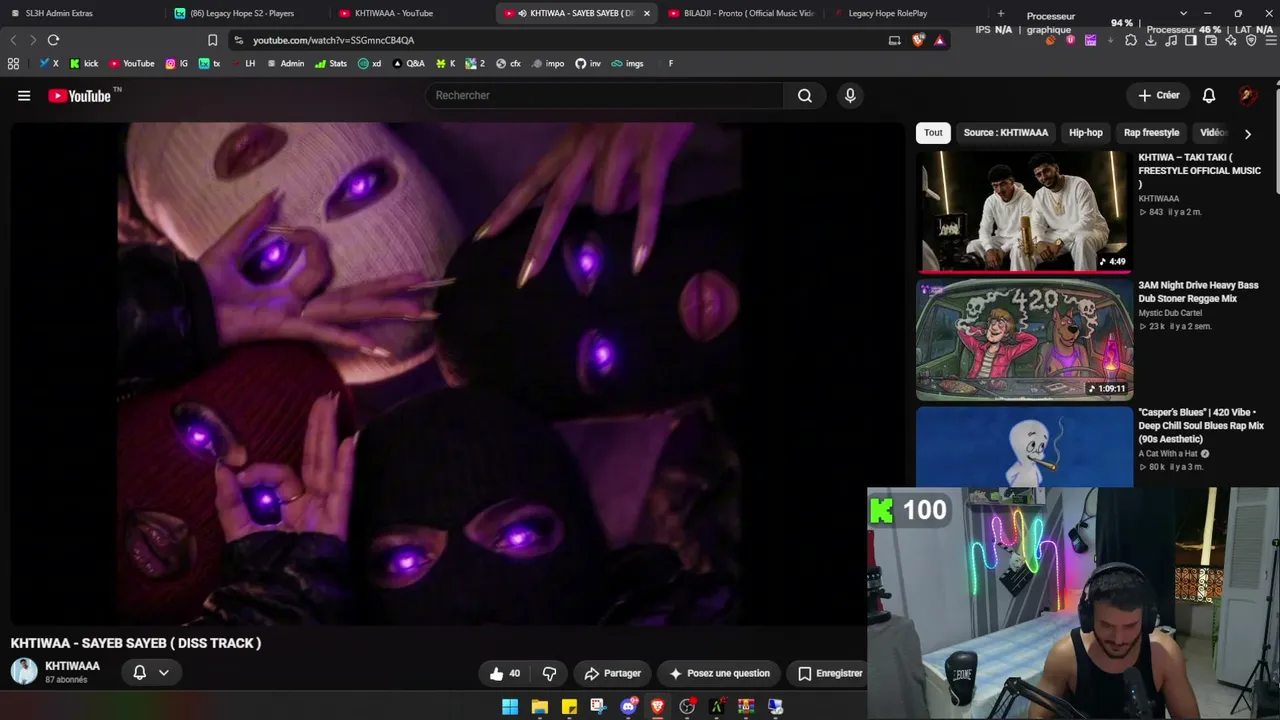Open the Q&A bookmark

pyautogui.click(x=408, y=64)
